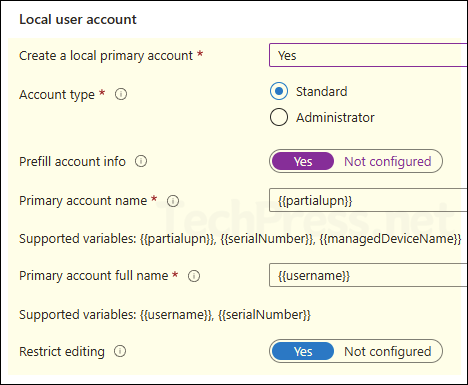Viewport: 468px width, 385px height.
Task: Show info icon for Prefill account info
Action: coord(141,161)
